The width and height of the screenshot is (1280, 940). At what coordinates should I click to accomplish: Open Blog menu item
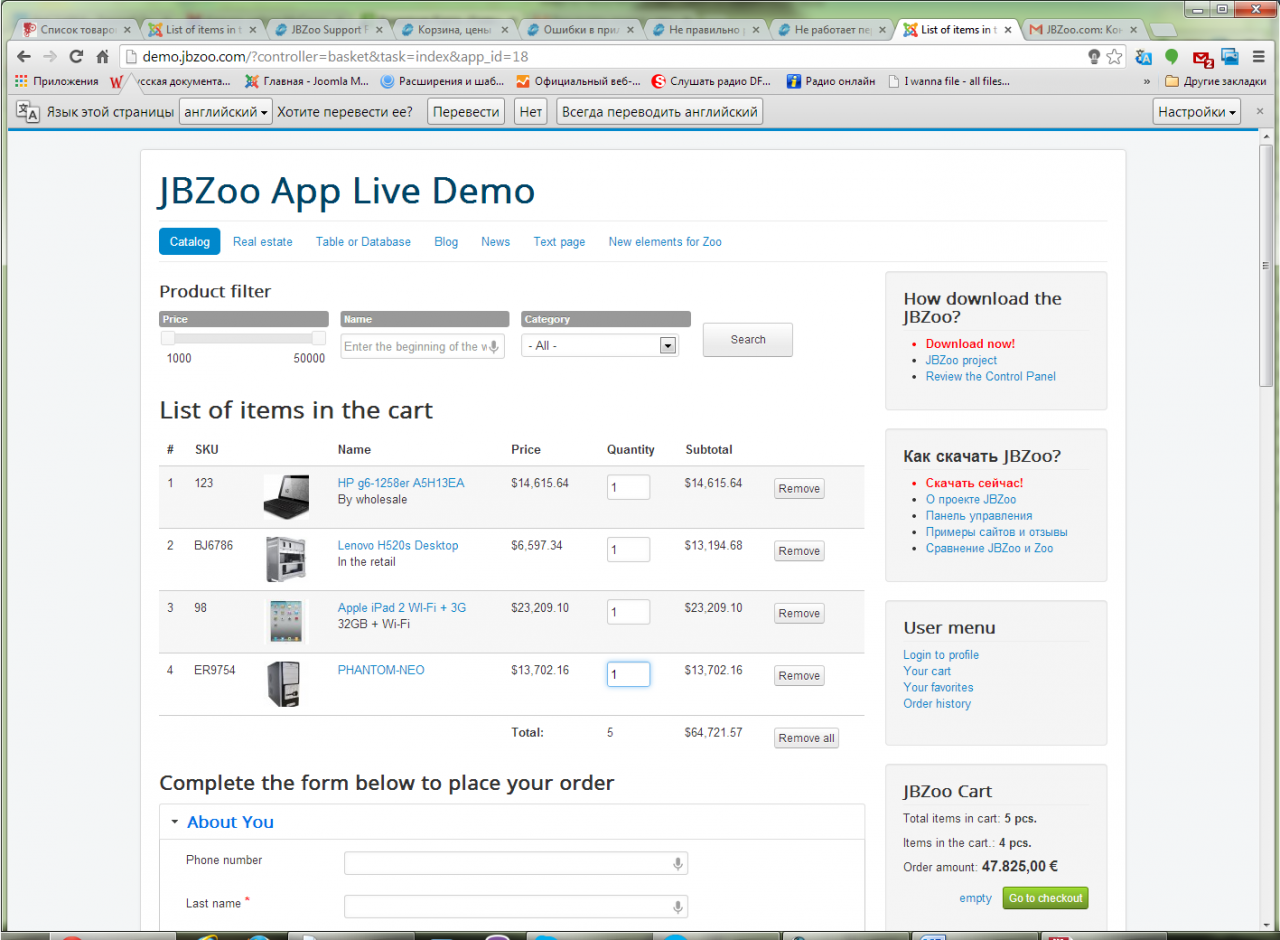click(446, 242)
